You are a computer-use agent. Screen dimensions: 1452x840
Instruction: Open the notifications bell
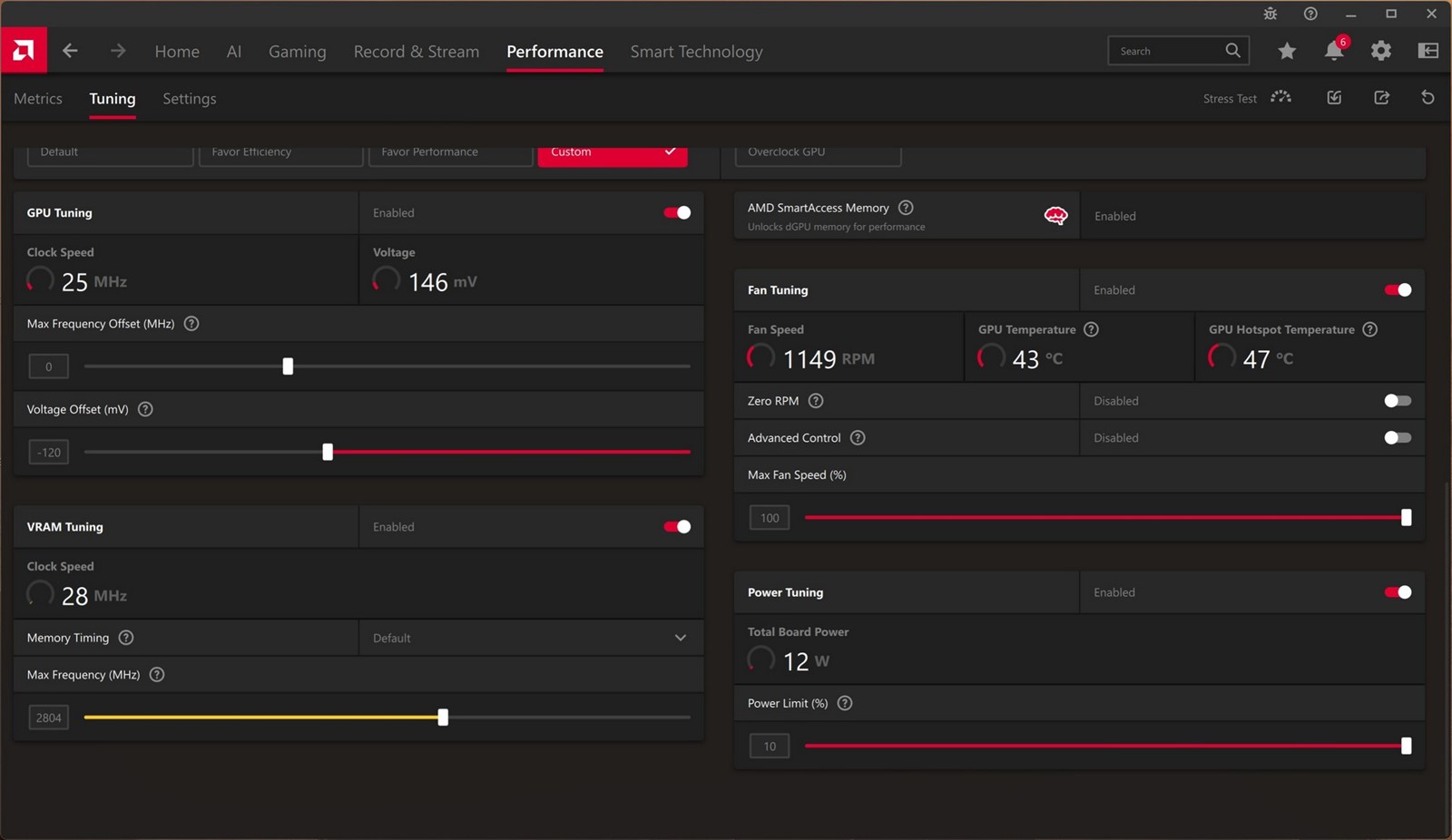(x=1334, y=51)
